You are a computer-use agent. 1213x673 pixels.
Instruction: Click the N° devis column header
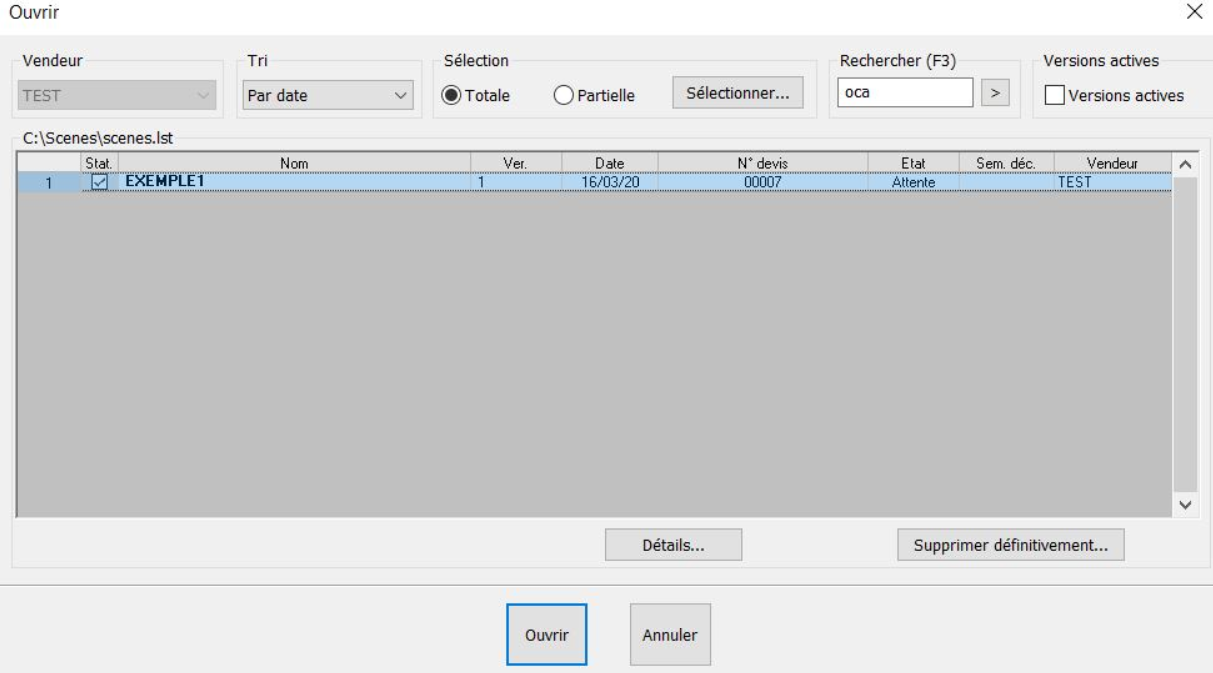(762, 163)
